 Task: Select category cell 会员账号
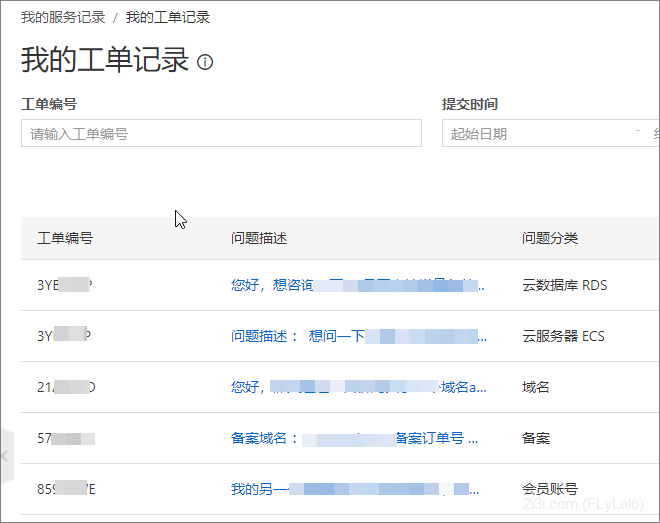550,489
